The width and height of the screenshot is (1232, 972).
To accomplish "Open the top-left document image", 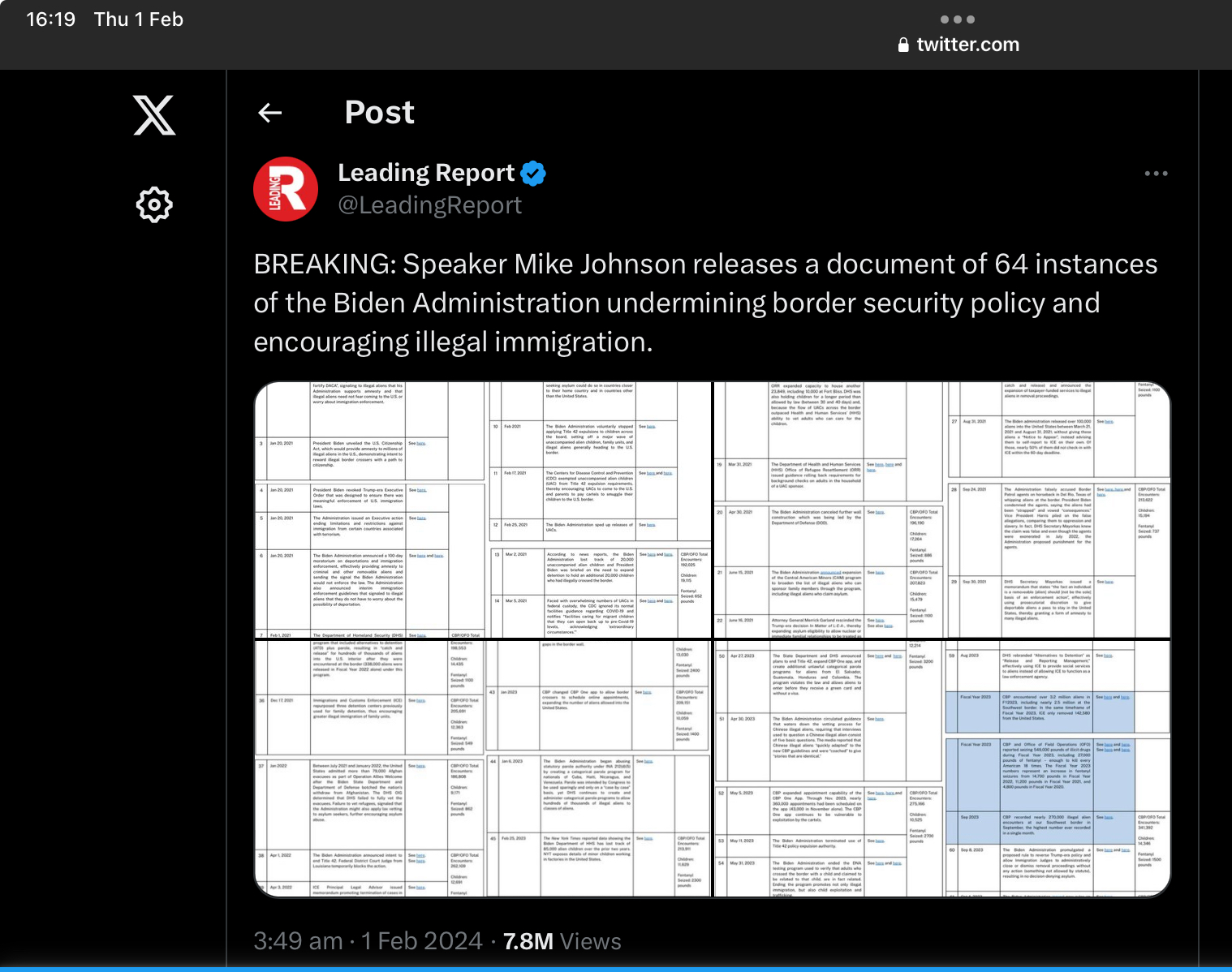I will 483,510.
